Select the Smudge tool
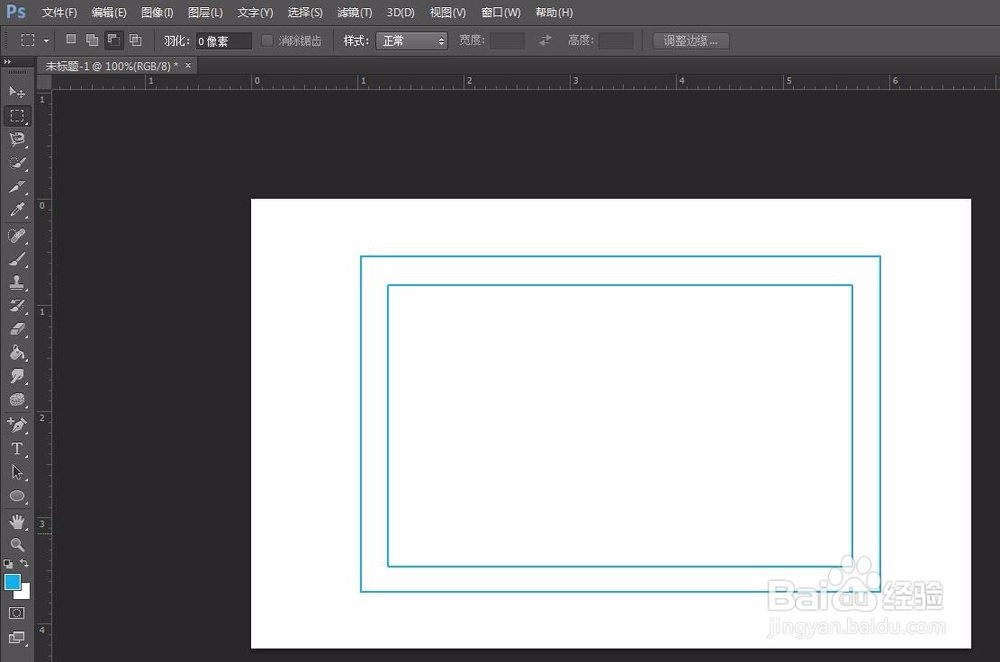 coord(17,376)
